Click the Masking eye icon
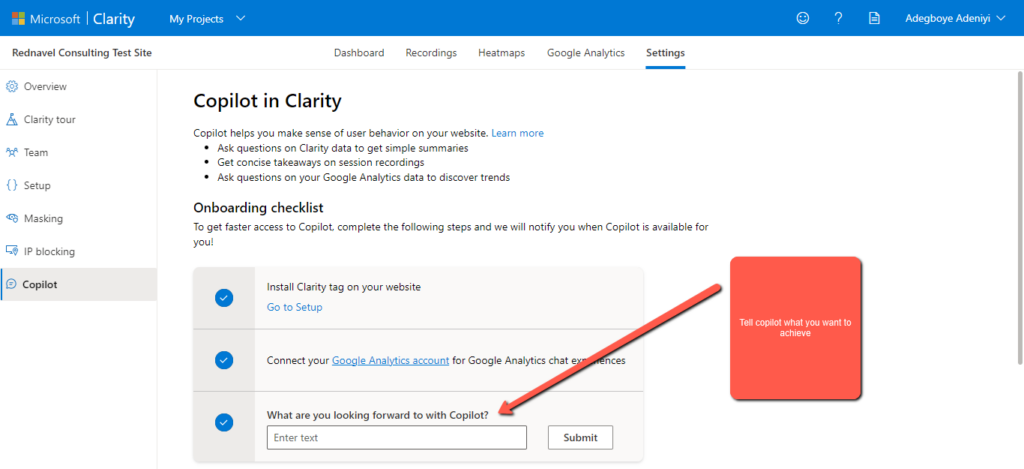The image size is (1024, 469). coord(12,218)
